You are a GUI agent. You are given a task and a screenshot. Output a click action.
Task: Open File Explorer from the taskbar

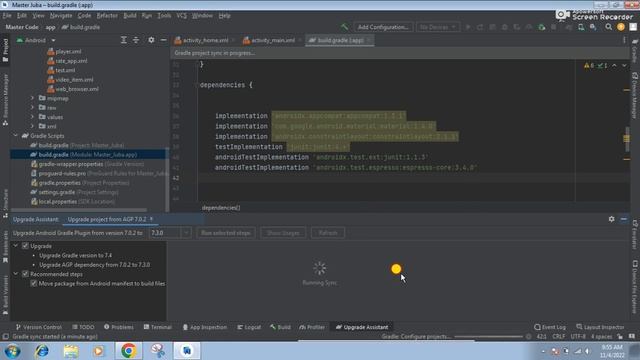[71, 351]
